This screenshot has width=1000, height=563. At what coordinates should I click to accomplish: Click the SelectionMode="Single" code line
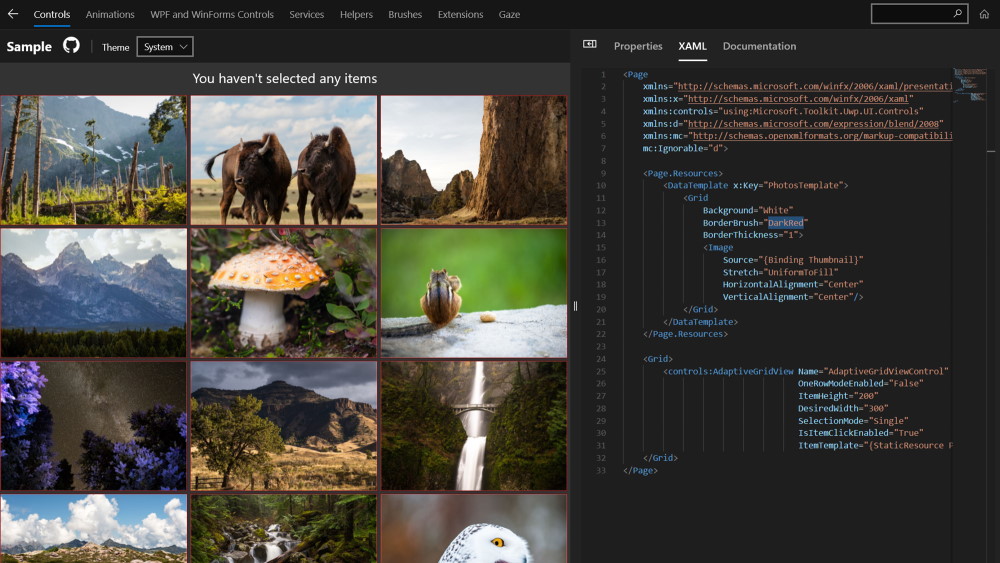pyautogui.click(x=853, y=421)
